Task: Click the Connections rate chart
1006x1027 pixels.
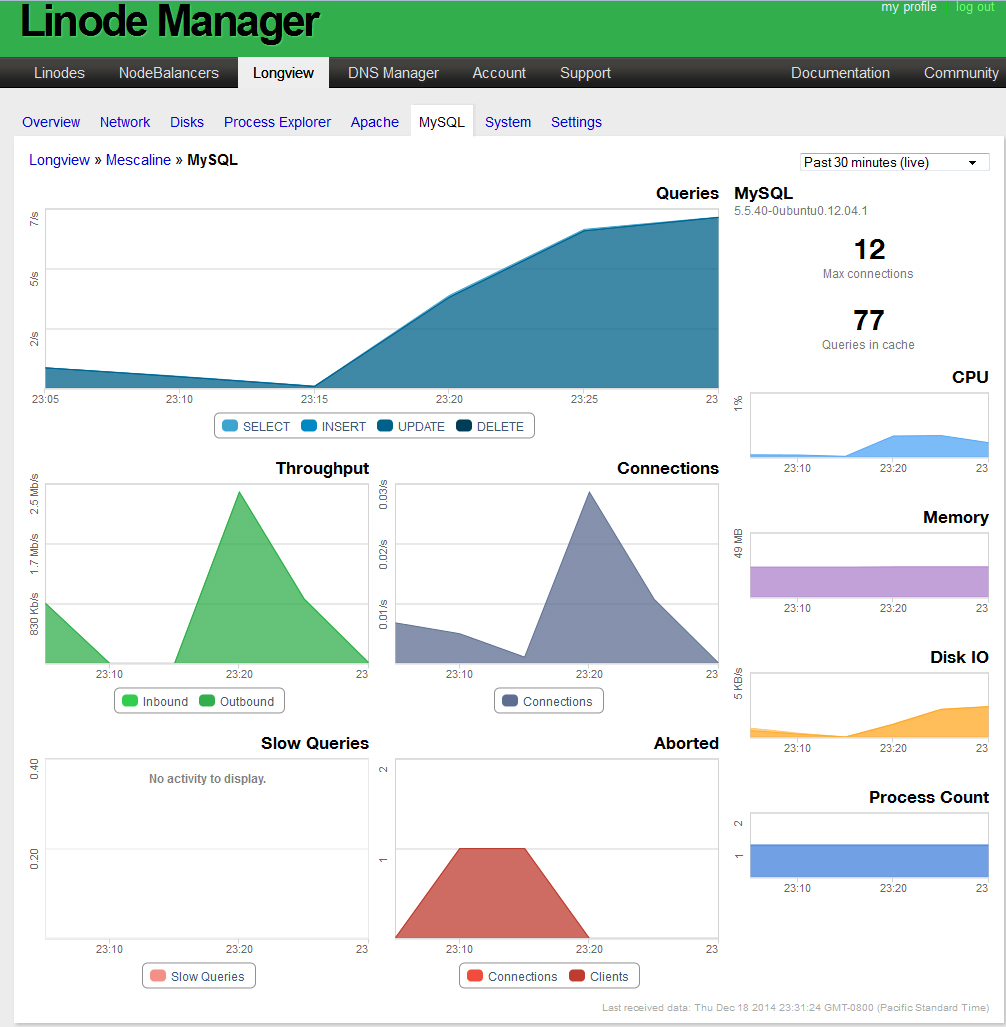Action: [557, 574]
